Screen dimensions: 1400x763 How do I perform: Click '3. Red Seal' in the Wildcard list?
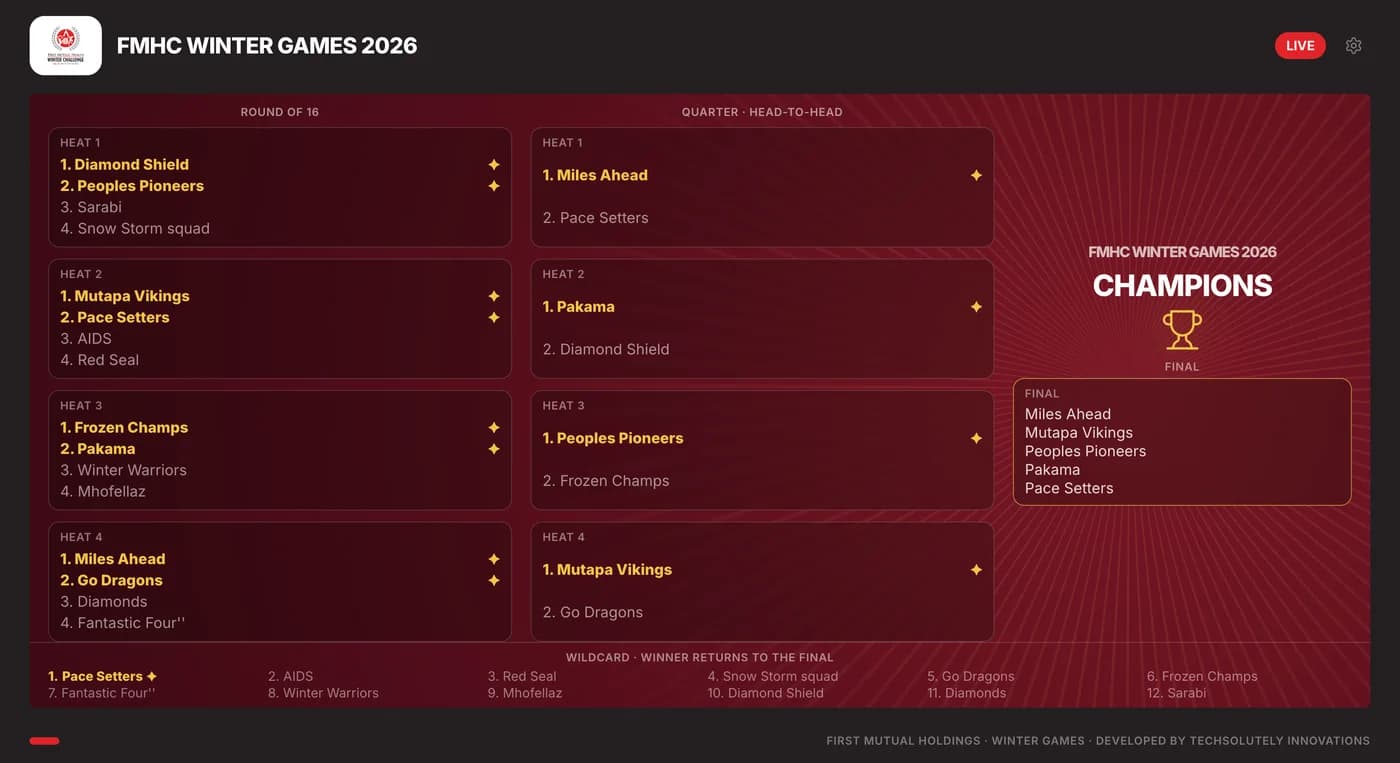(522, 676)
